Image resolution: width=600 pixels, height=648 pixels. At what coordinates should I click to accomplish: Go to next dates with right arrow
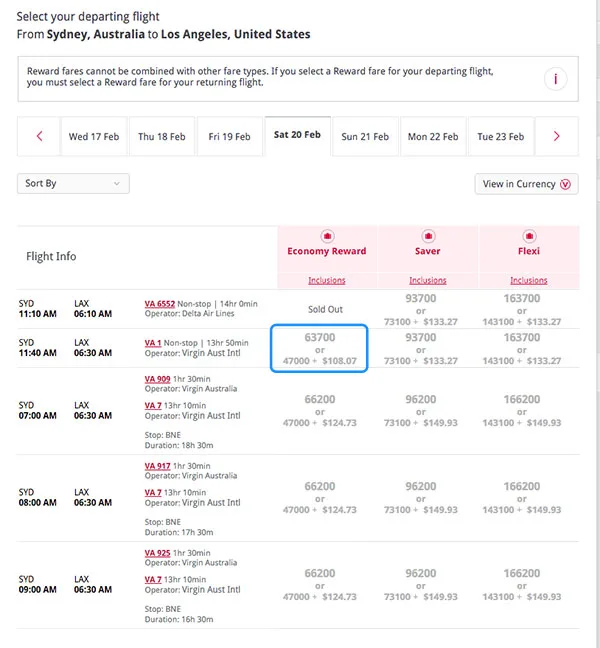point(556,137)
